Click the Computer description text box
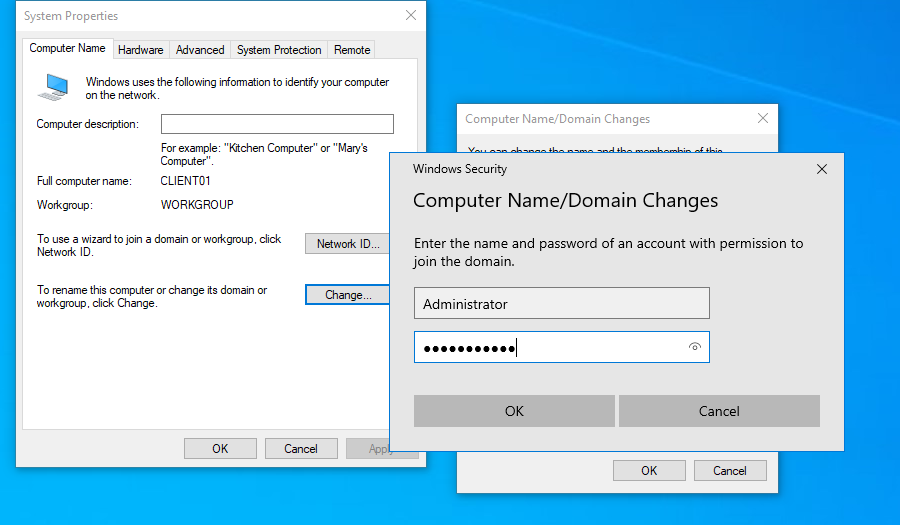Viewport: 900px width, 525px height. coord(277,124)
